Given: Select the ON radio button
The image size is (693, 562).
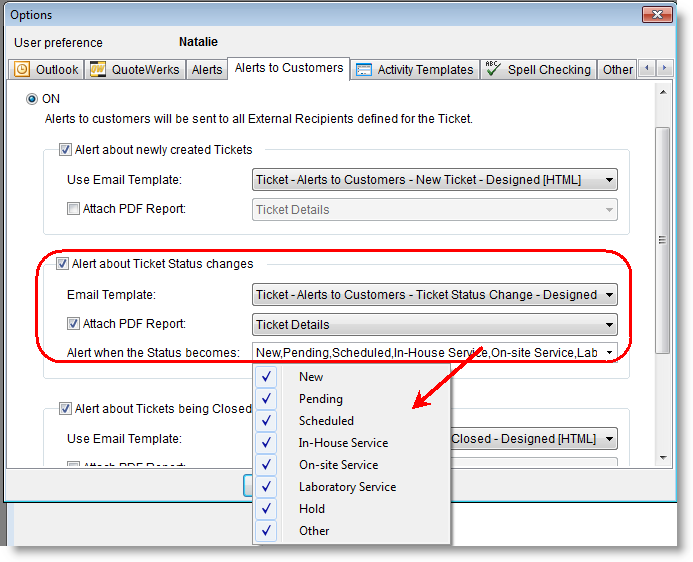Looking at the screenshot, I should coord(33,99).
